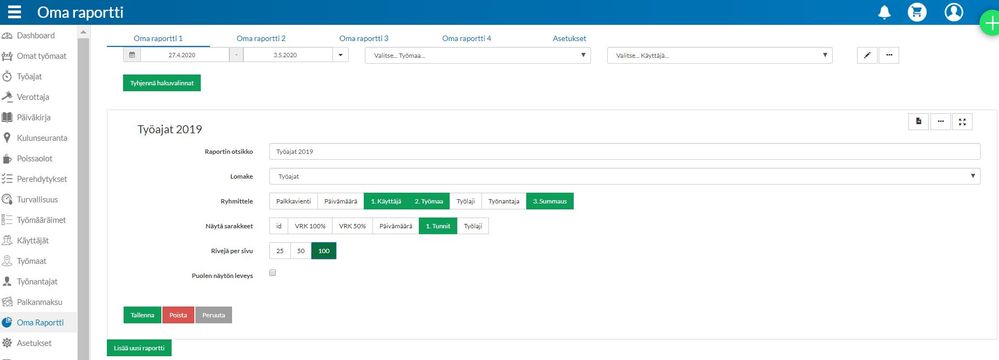Image resolution: width=999 pixels, height=360 pixels.
Task: Toggle Työlaji column in Näytä sarakkeet
Action: tap(473, 226)
